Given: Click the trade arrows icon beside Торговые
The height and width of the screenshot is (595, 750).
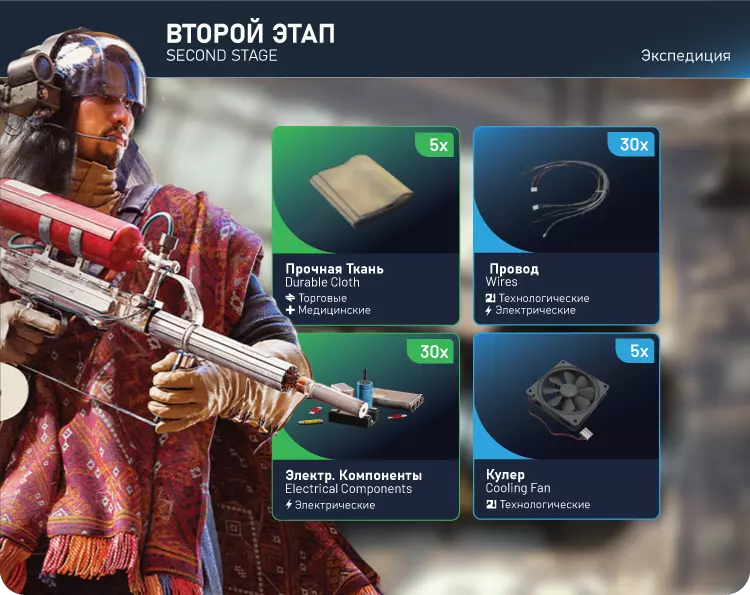Looking at the screenshot, I should click(x=290, y=298).
